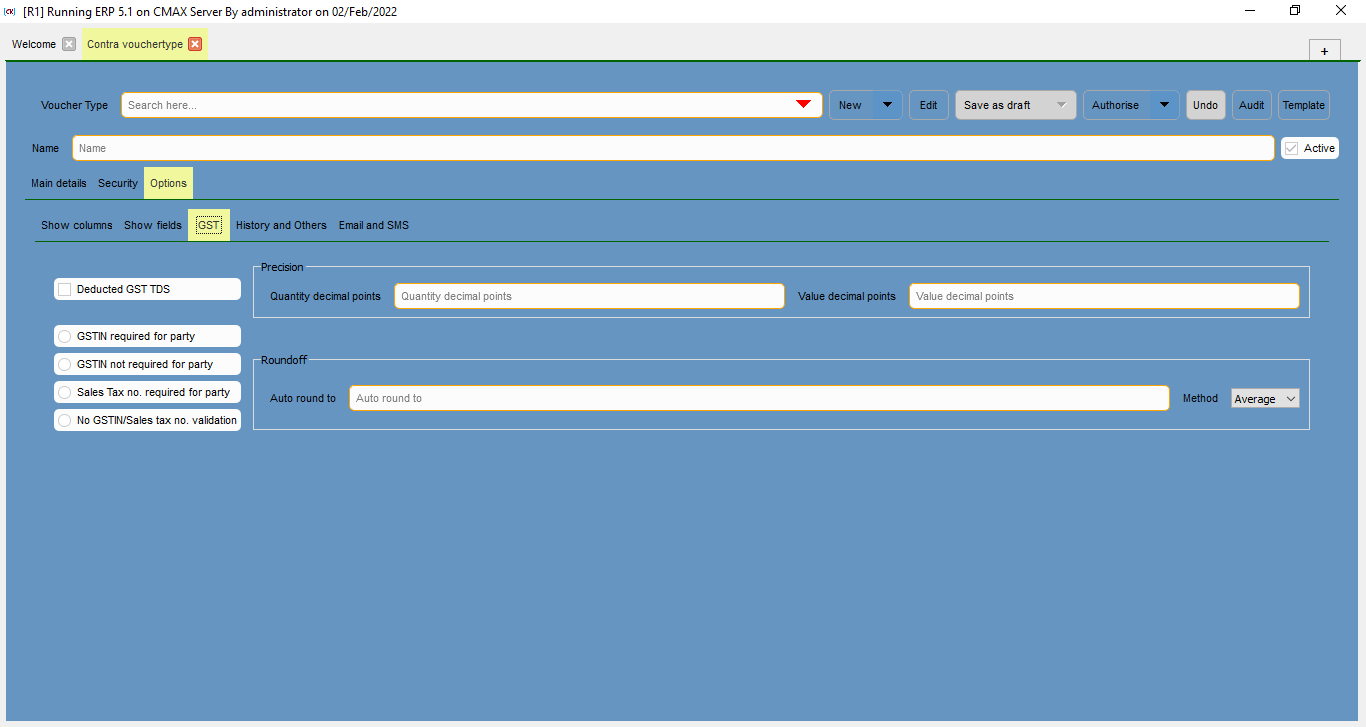Click the Auto round to field
This screenshot has height=727, width=1366.
coord(759,398)
